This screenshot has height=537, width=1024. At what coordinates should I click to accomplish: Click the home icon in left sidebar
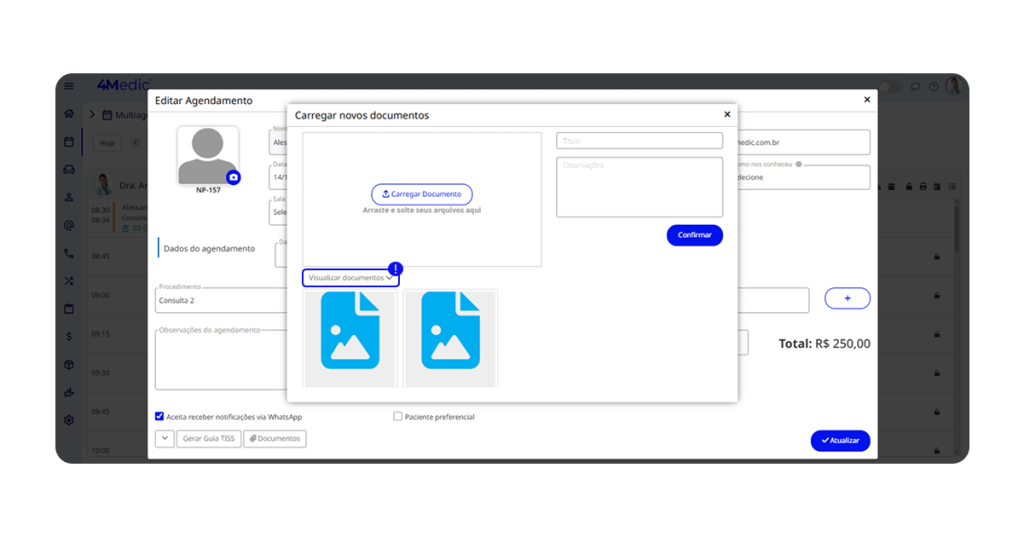click(x=69, y=114)
